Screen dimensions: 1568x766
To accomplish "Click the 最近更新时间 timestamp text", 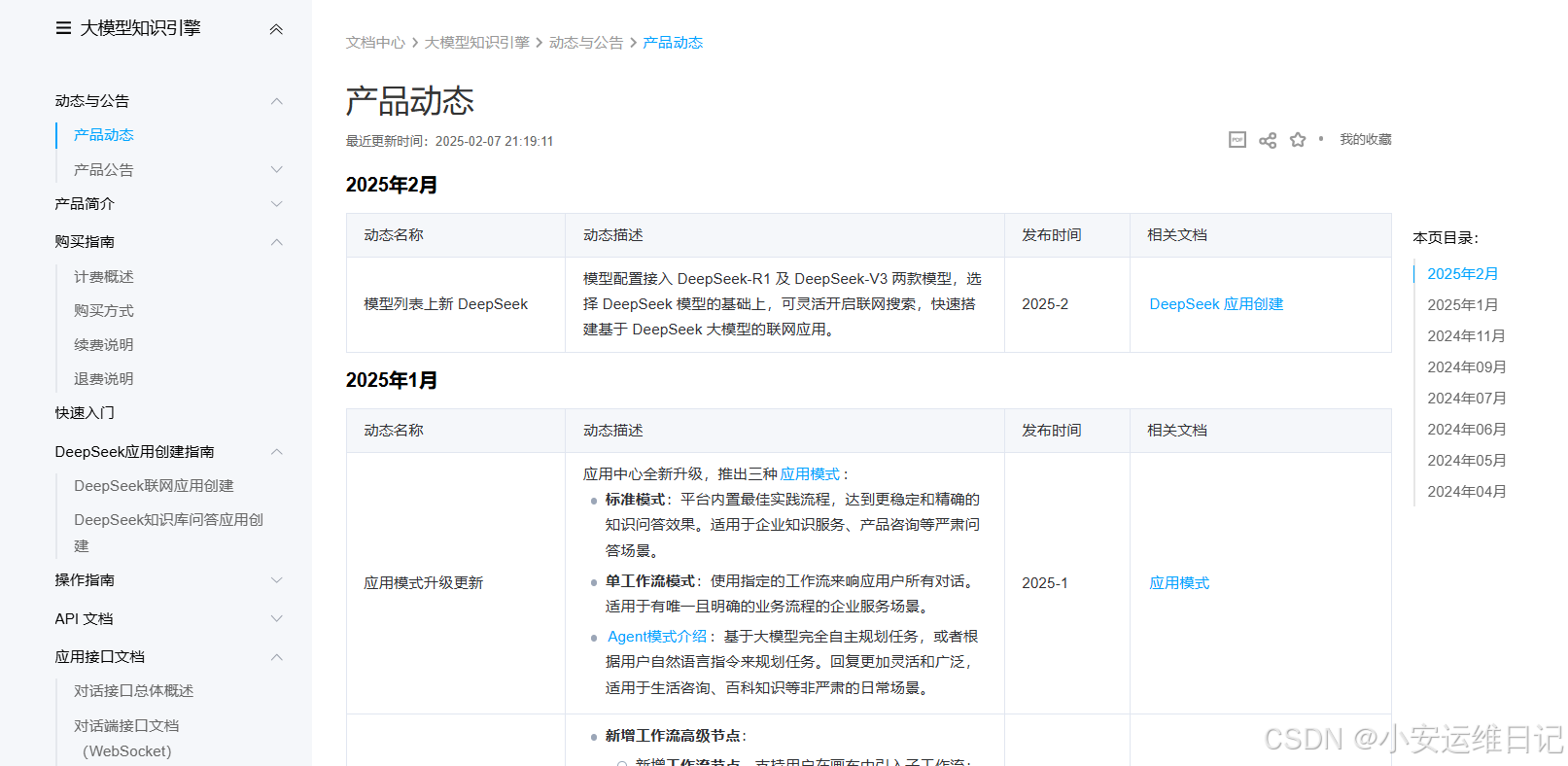I will (x=450, y=141).
